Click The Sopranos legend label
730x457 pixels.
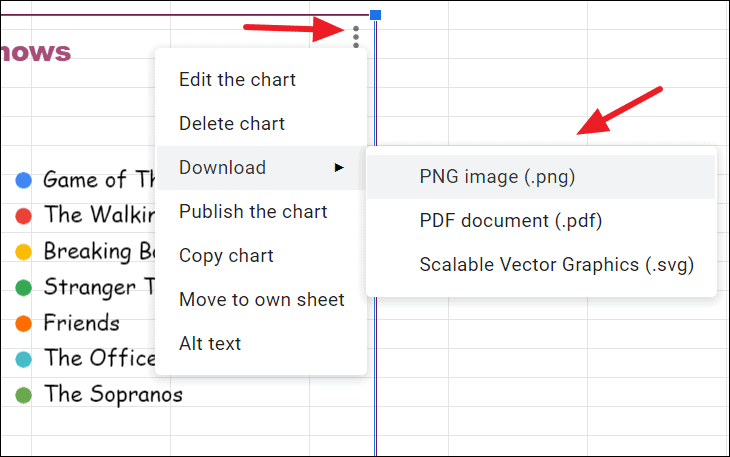click(x=113, y=394)
